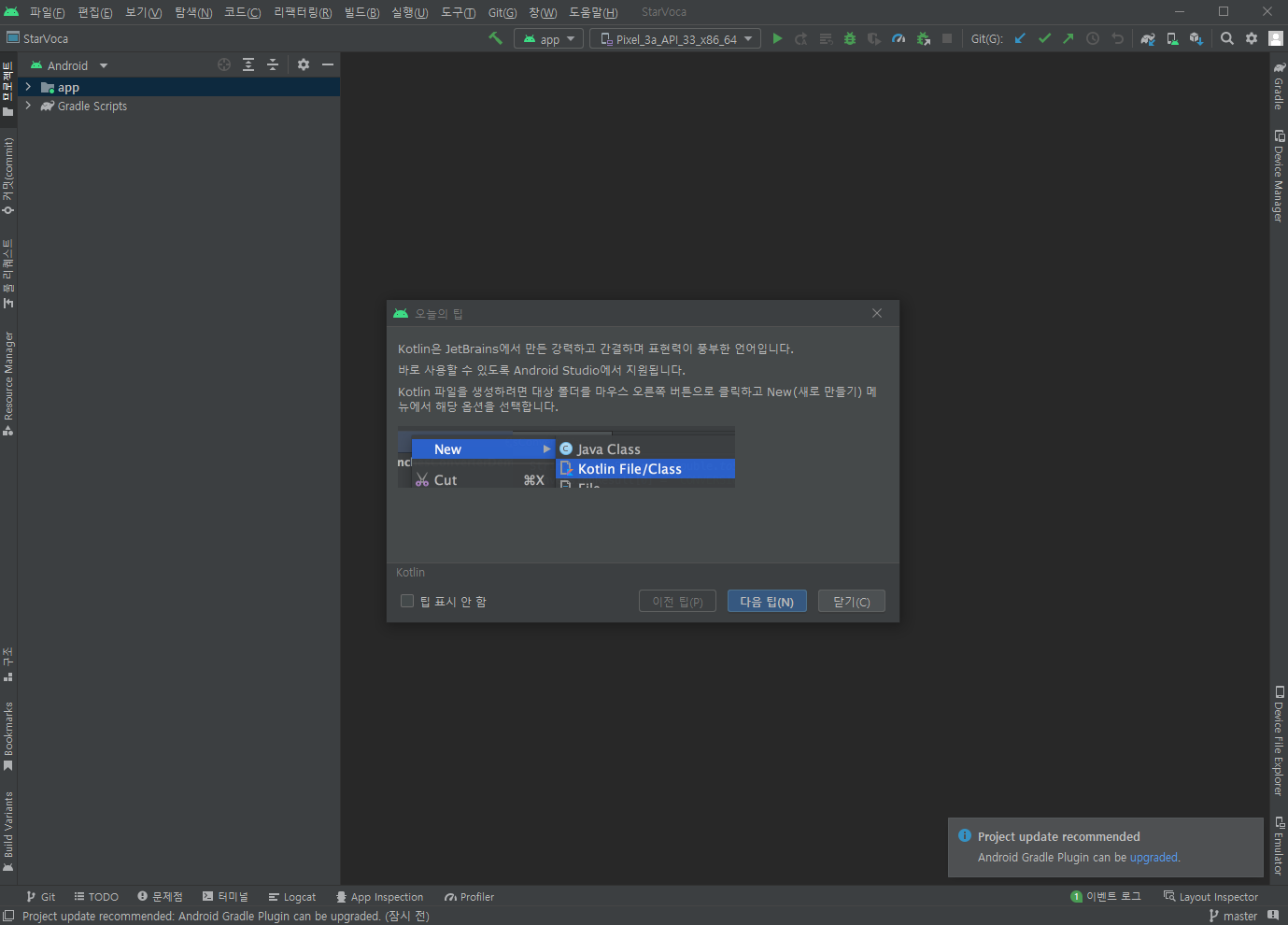Click the 다음 팁(N) button

click(767, 602)
